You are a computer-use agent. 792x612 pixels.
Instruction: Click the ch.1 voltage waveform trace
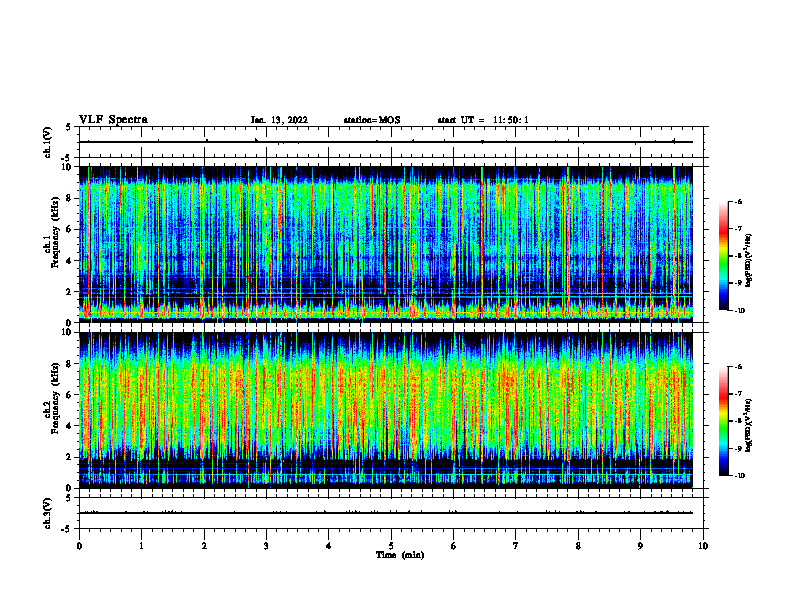386,142
